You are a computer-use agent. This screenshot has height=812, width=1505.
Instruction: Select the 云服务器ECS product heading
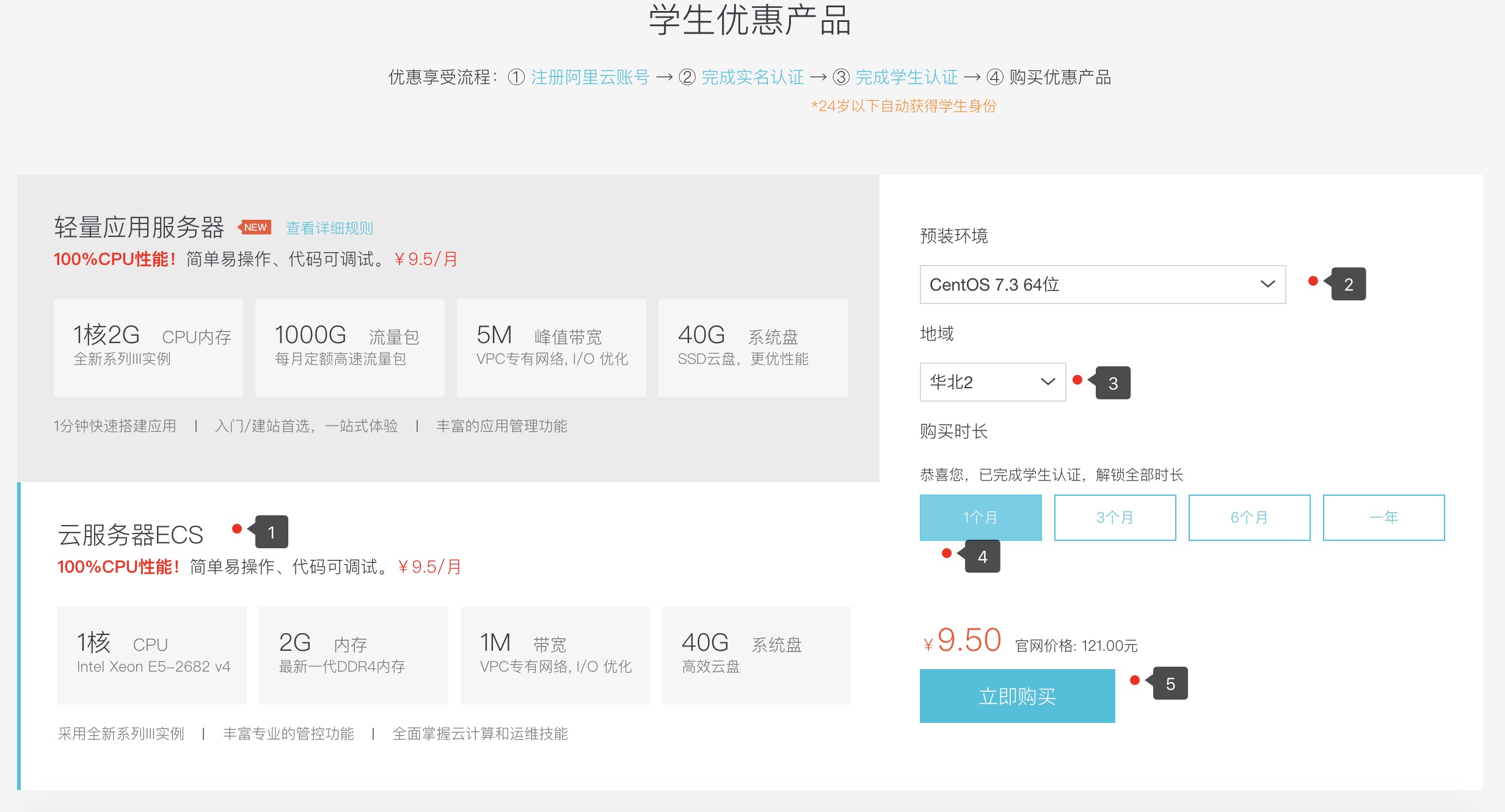130,535
